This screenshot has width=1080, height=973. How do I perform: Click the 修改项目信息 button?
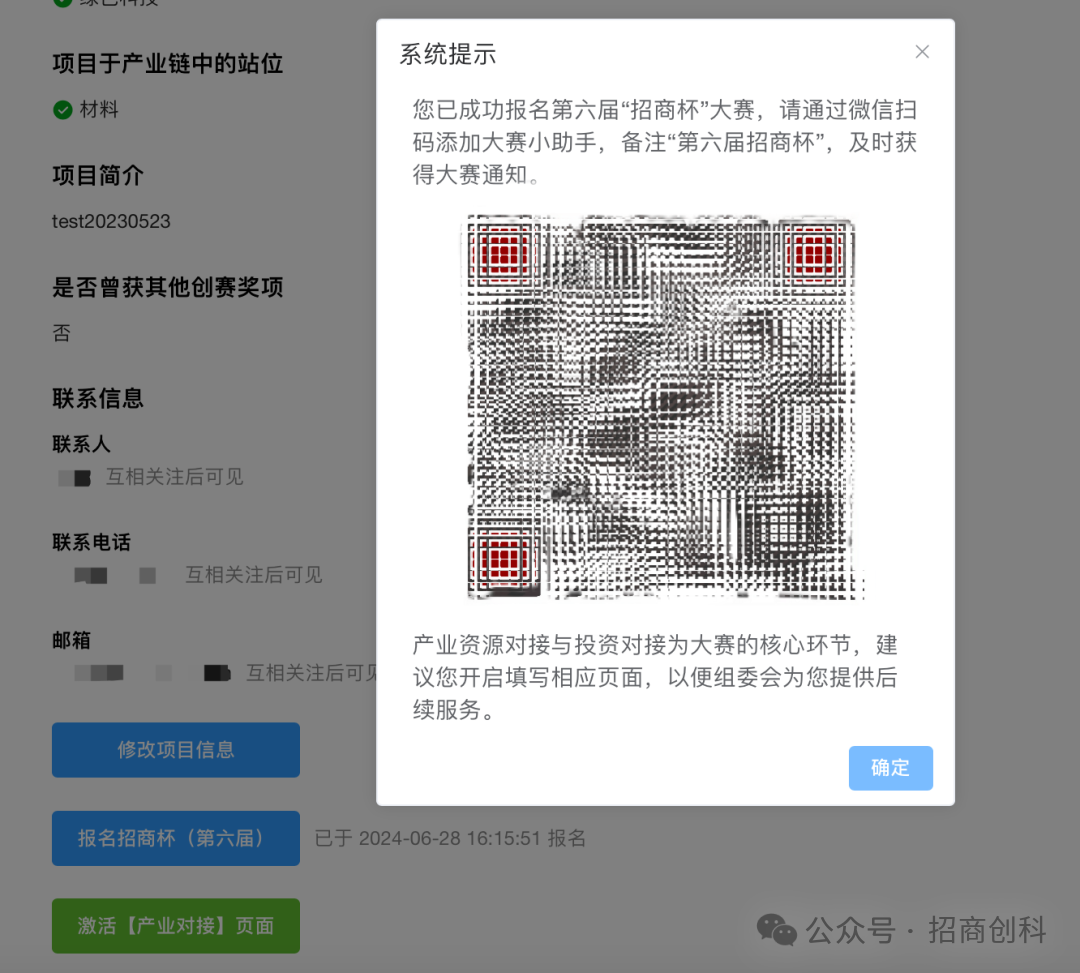point(176,749)
